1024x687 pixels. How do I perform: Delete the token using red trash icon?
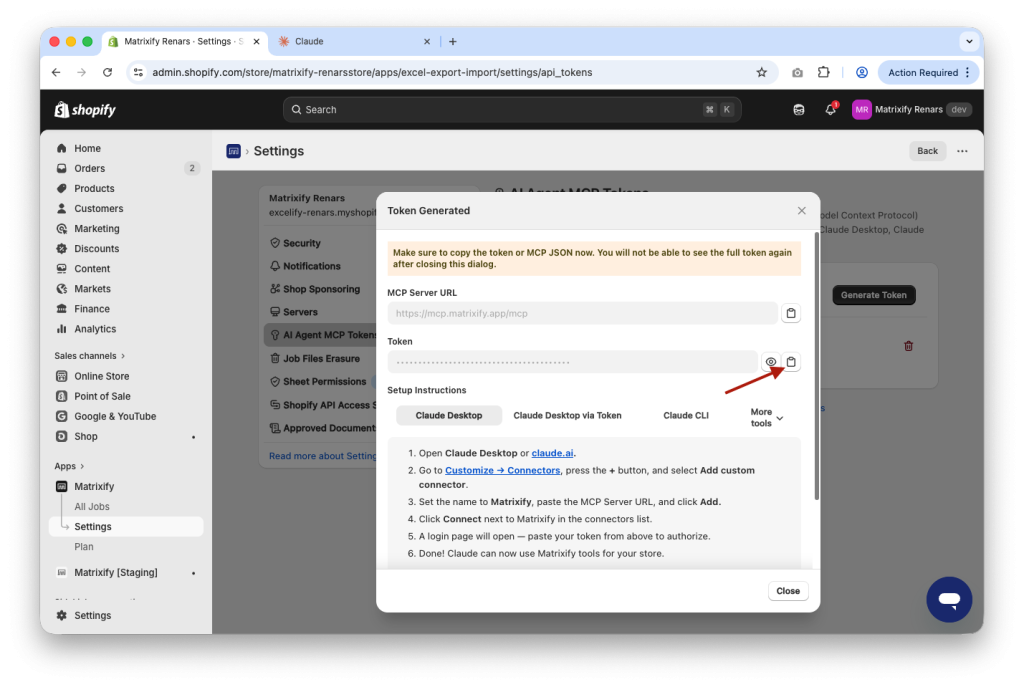908,345
